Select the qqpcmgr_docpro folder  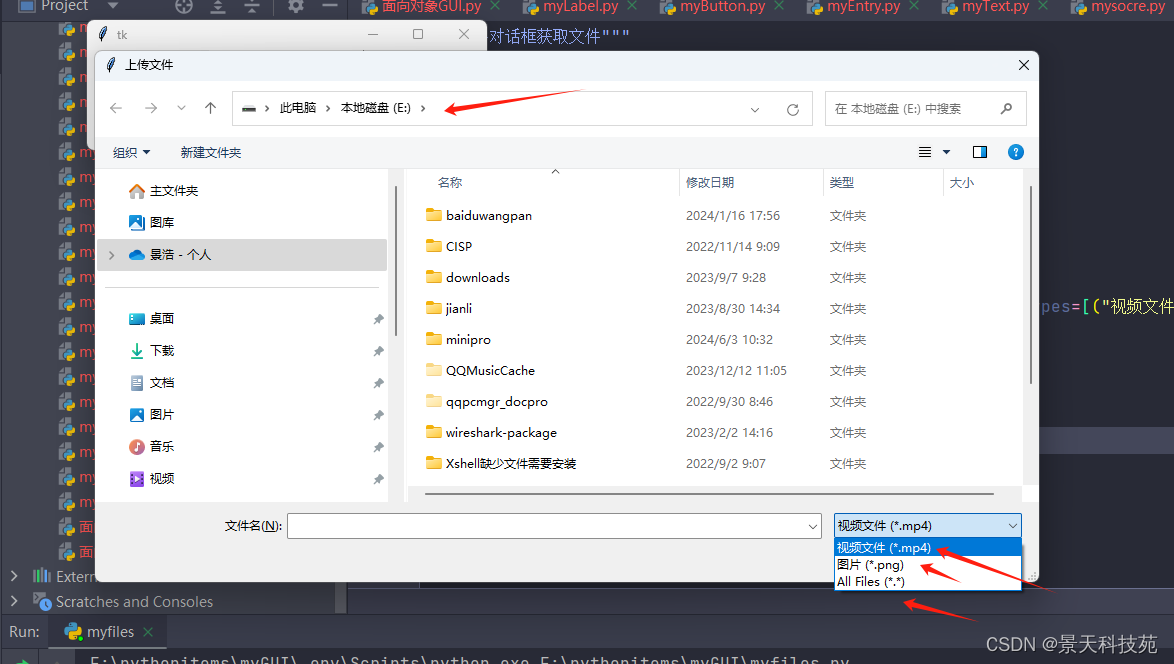pos(496,402)
